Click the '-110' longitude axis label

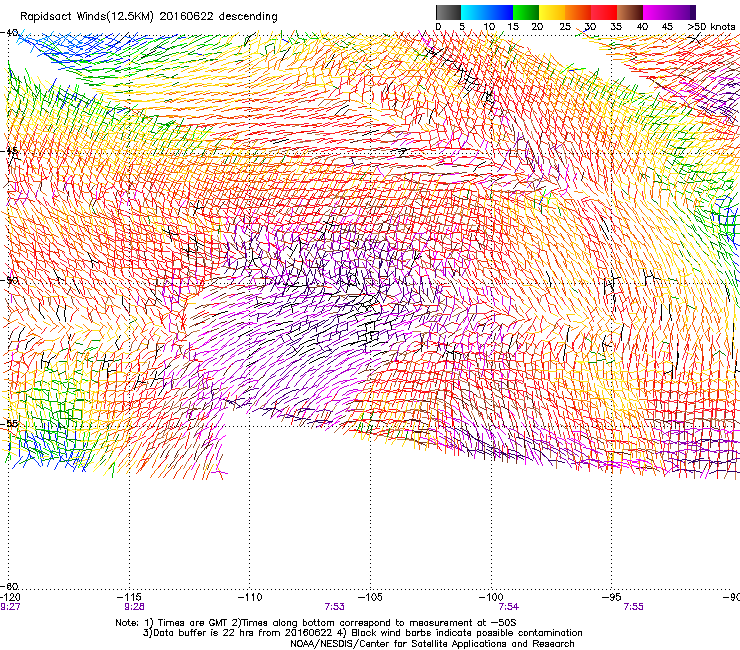pyautogui.click(x=250, y=597)
